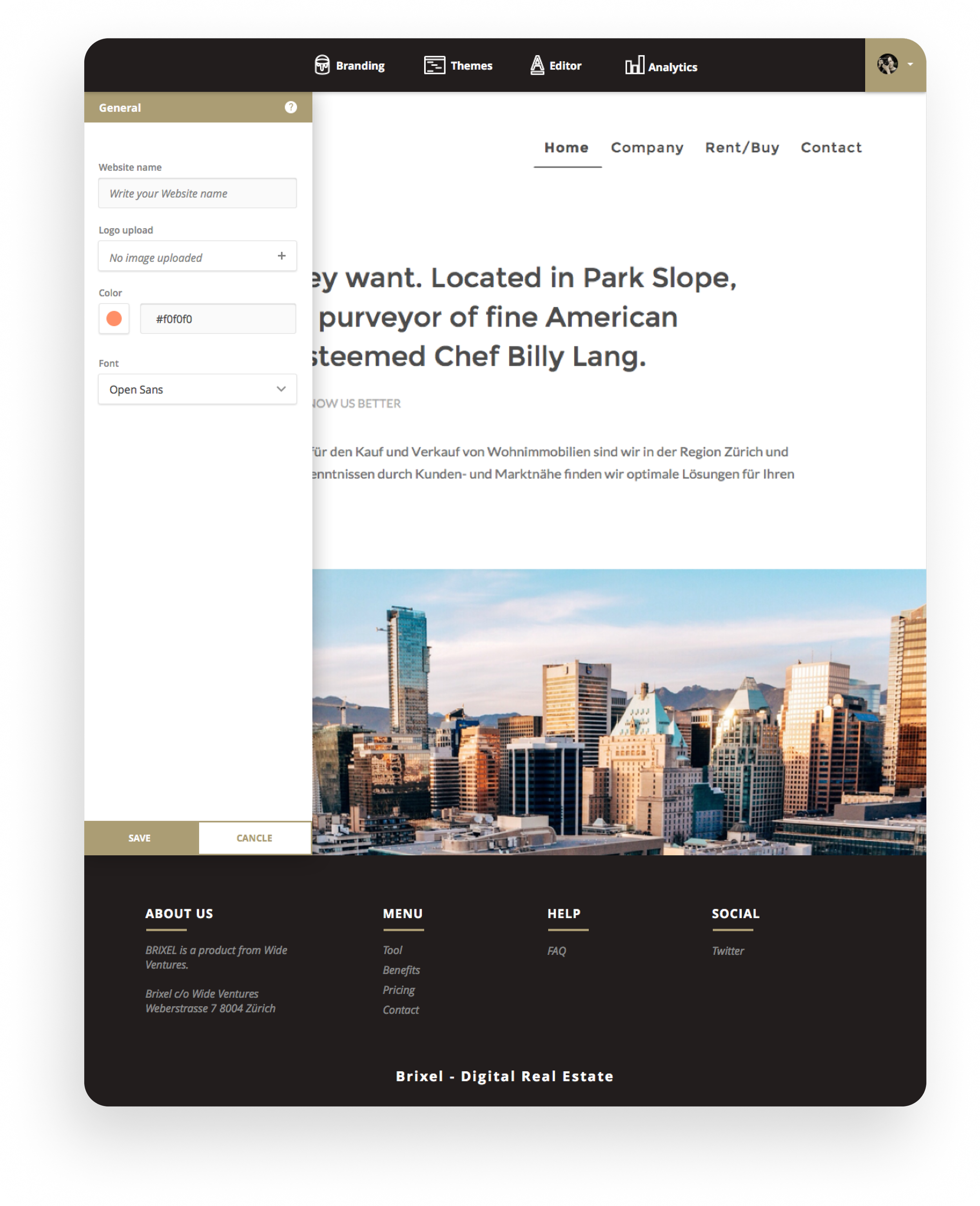Select the Contact navigation item

tap(831, 148)
